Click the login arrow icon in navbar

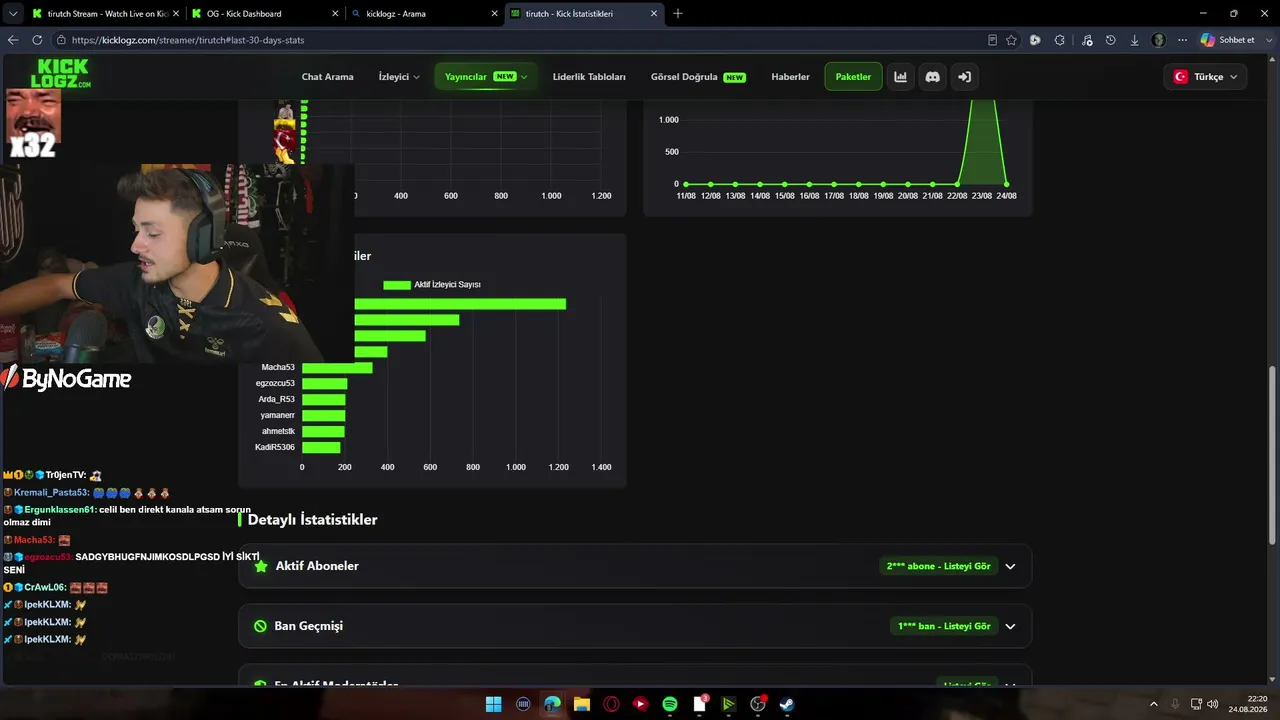coord(965,77)
